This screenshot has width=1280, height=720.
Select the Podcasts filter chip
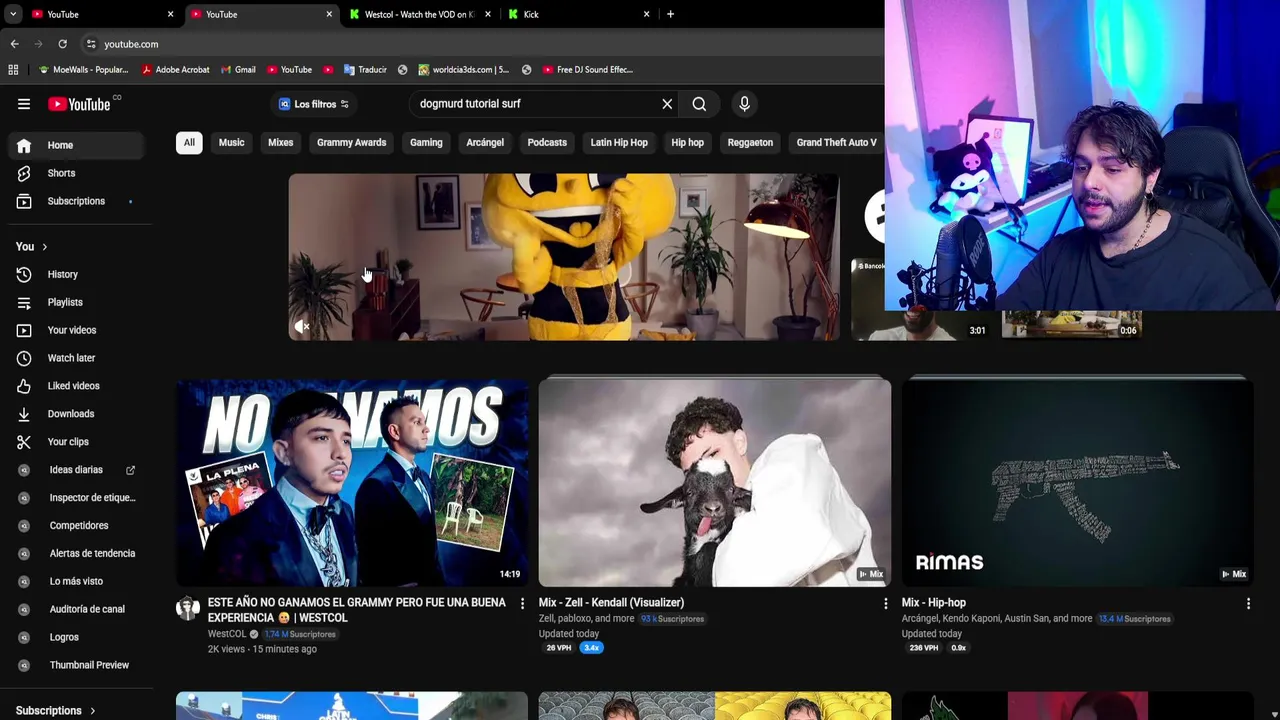[x=547, y=142]
